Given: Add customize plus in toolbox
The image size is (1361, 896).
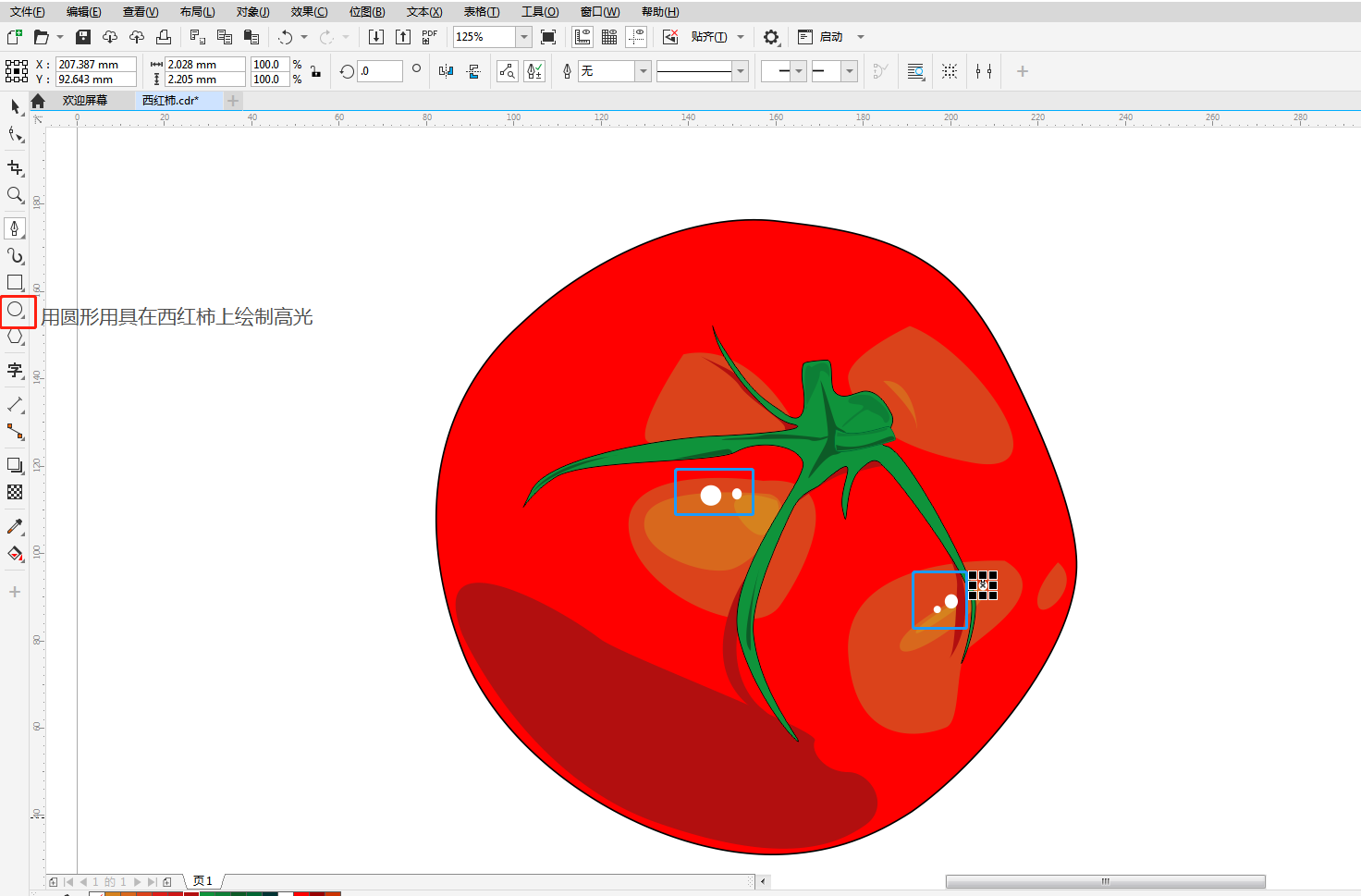Looking at the screenshot, I should (x=15, y=592).
